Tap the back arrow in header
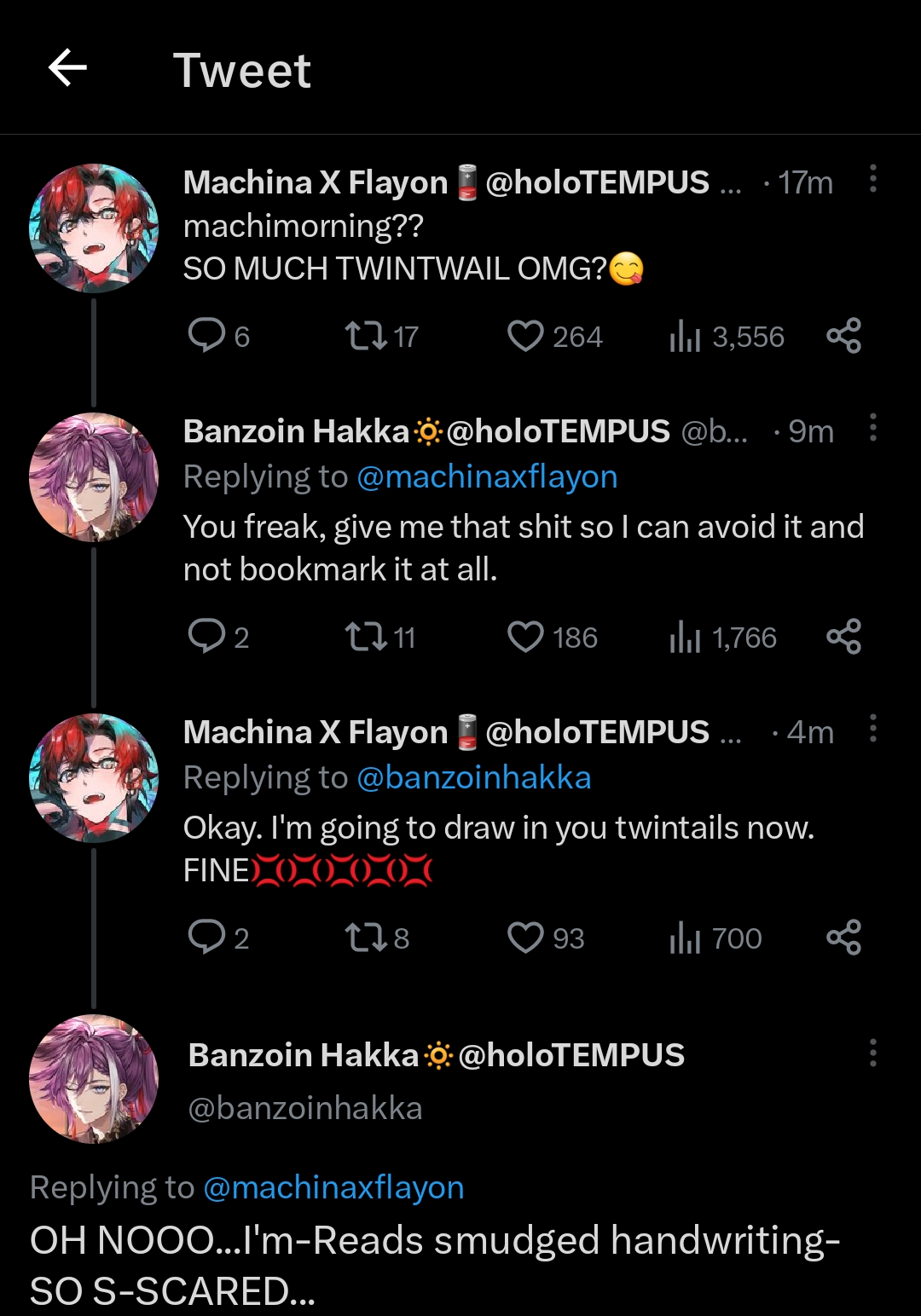Screen dimensions: 921x1316 click(68, 68)
